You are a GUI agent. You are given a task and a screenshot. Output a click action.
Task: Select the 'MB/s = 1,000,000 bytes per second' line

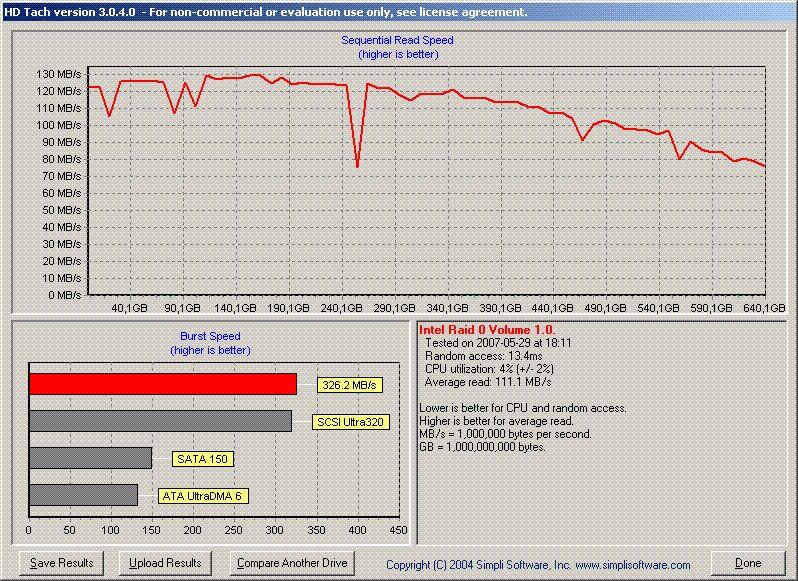point(505,434)
